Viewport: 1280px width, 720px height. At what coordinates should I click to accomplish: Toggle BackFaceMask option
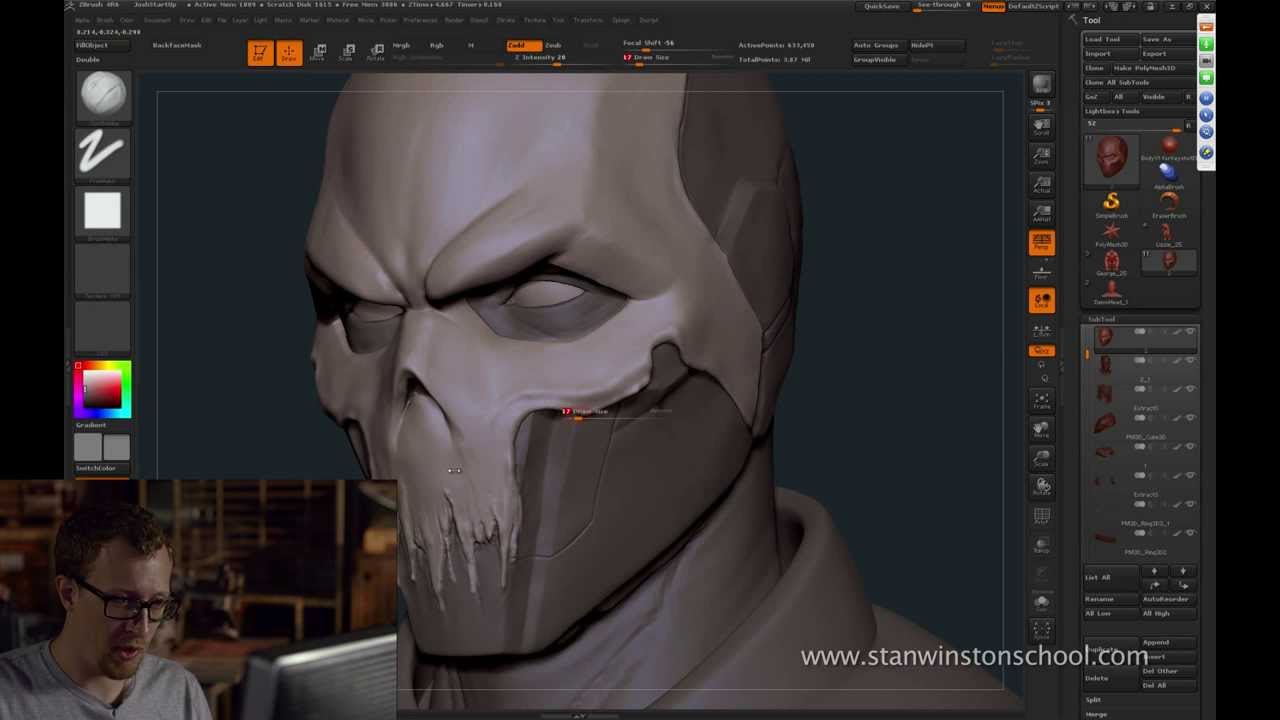tap(177, 45)
